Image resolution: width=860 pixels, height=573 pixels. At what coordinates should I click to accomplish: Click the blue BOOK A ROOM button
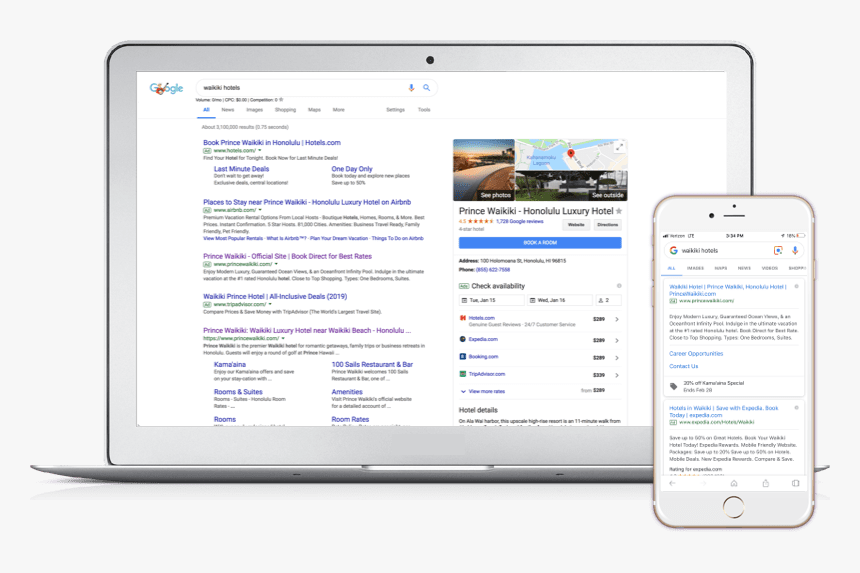[540, 242]
